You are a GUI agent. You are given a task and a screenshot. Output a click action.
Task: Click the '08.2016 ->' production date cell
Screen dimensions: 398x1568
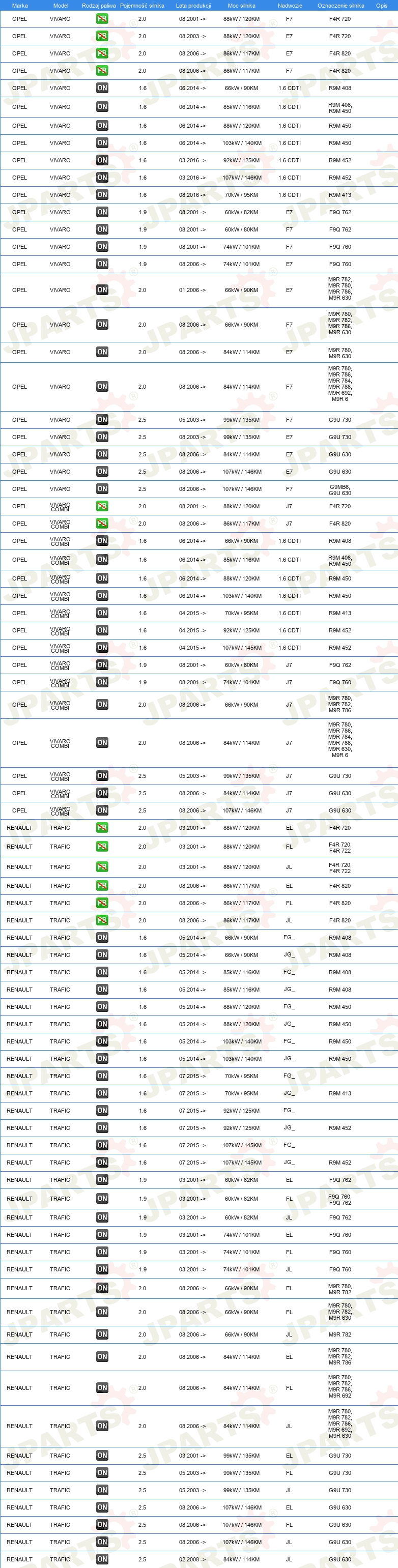(x=192, y=195)
